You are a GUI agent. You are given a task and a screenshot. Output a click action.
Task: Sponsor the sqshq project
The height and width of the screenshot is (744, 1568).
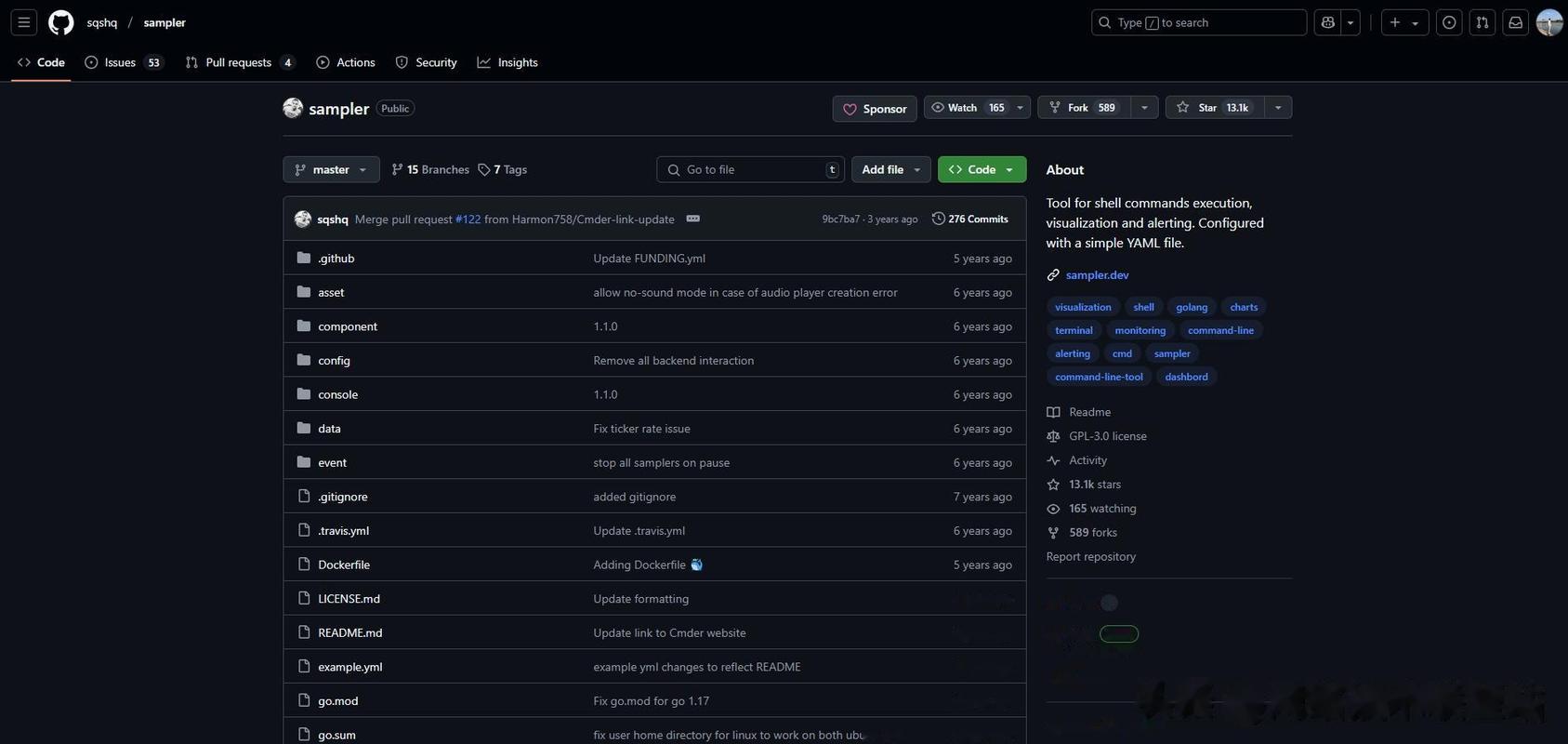875,109
